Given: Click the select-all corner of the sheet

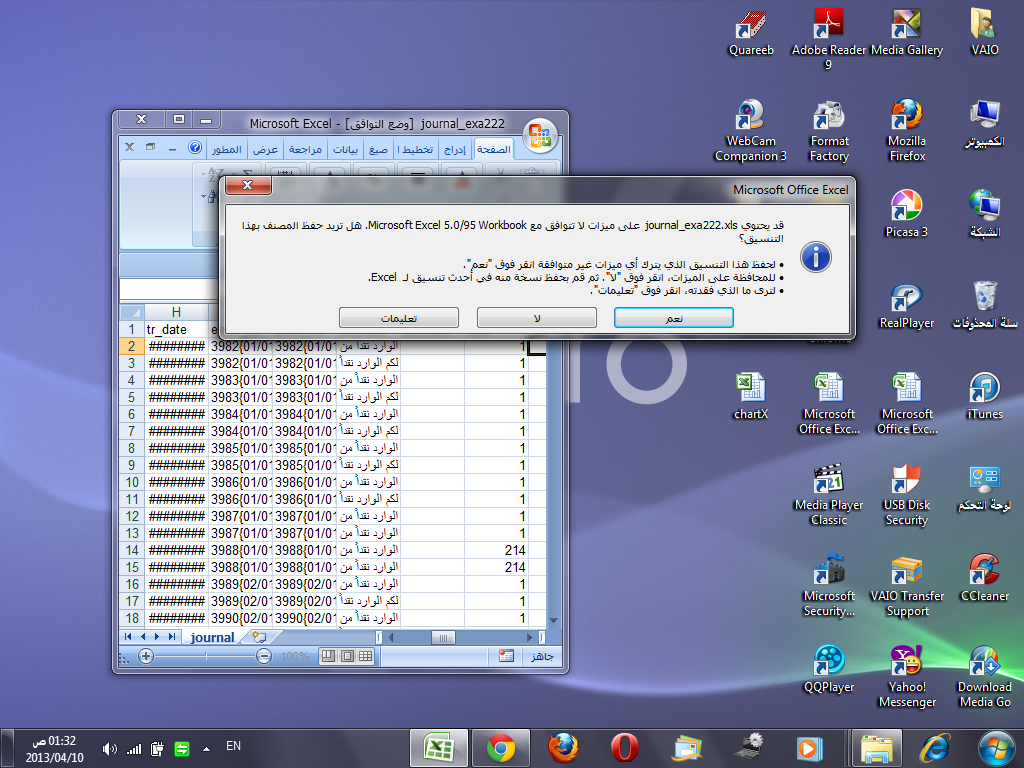Looking at the screenshot, I should point(131,312).
